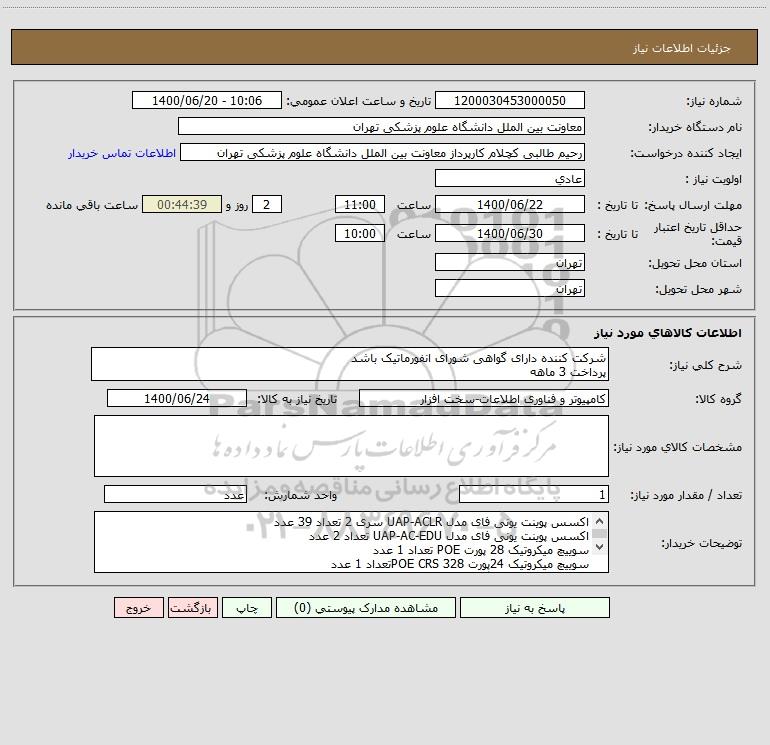Click delivery province field تهران
This screenshot has width=770, height=745.
click(x=510, y=262)
